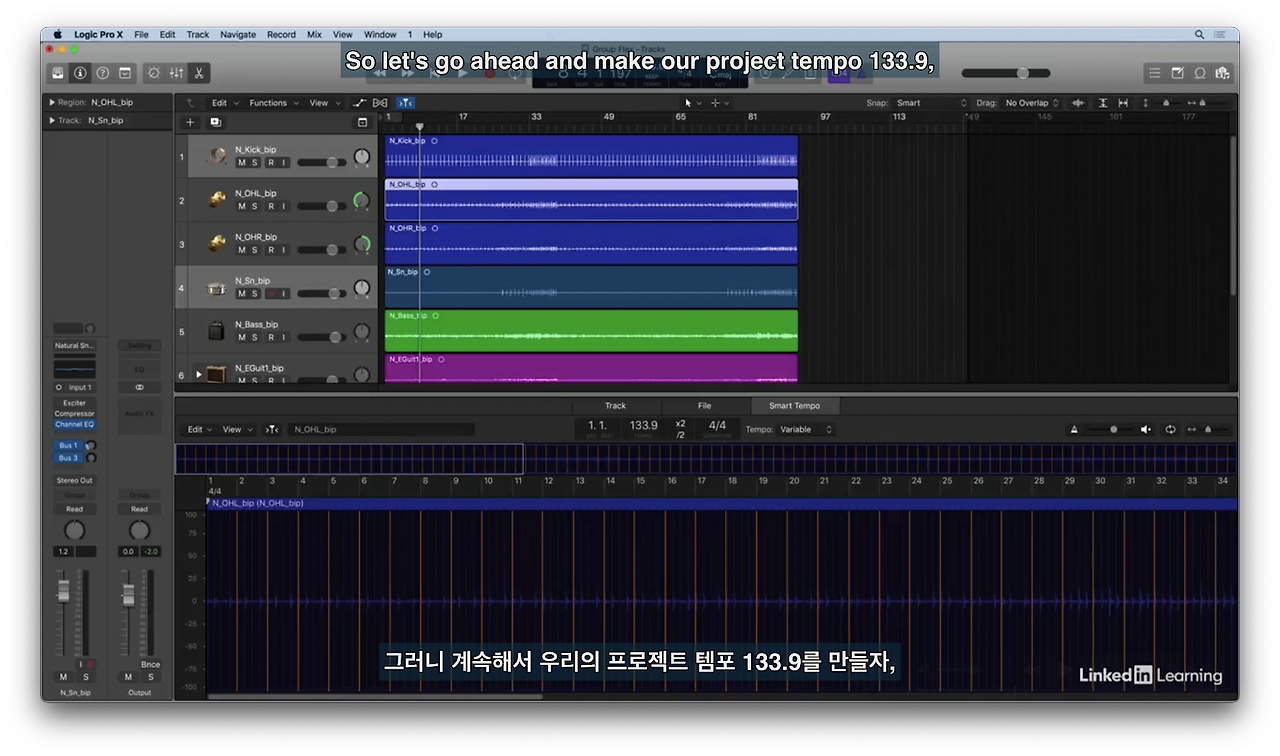
Task: Open the Mix menu
Action: point(314,34)
